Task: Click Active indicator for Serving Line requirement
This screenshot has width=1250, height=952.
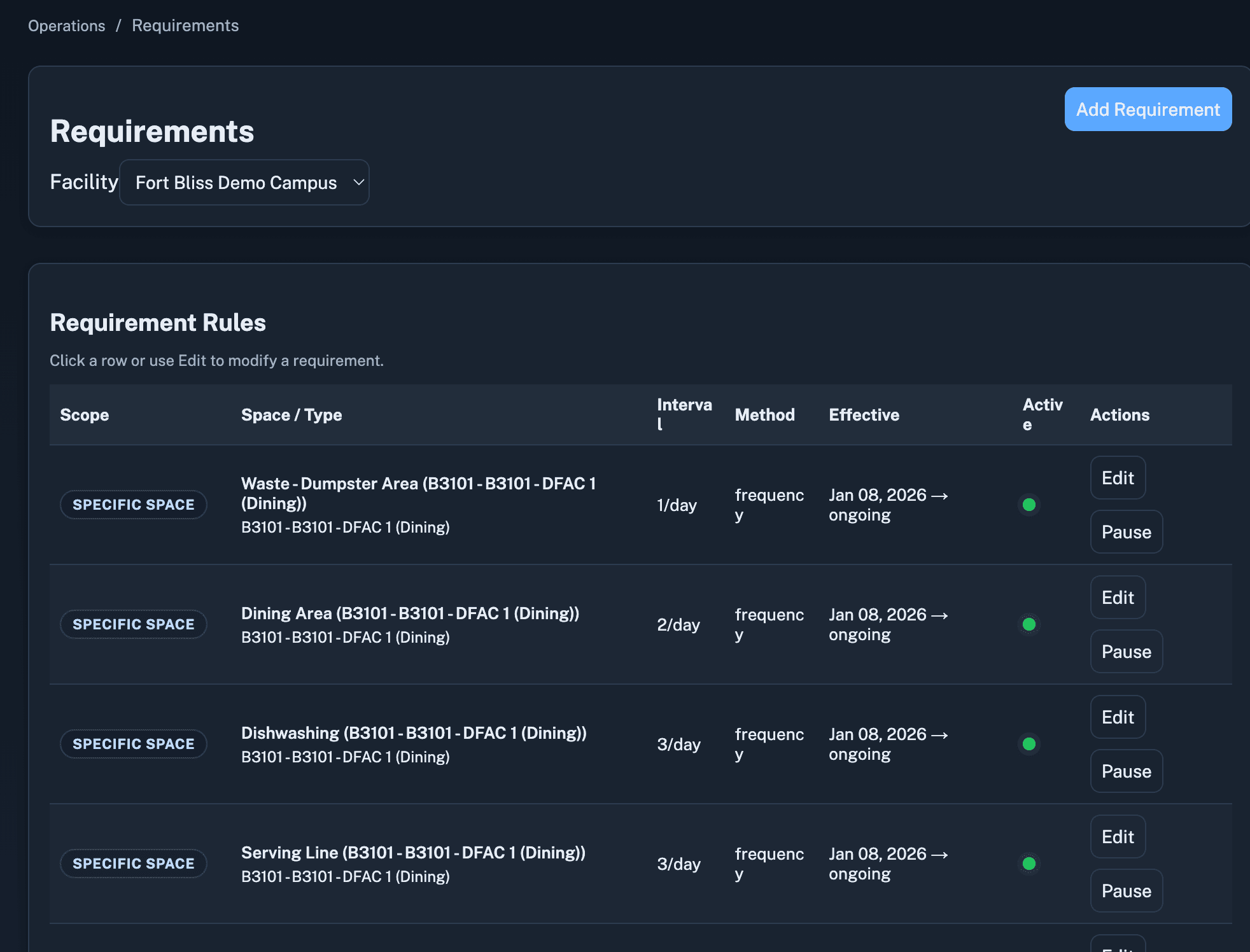Action: 1030,864
